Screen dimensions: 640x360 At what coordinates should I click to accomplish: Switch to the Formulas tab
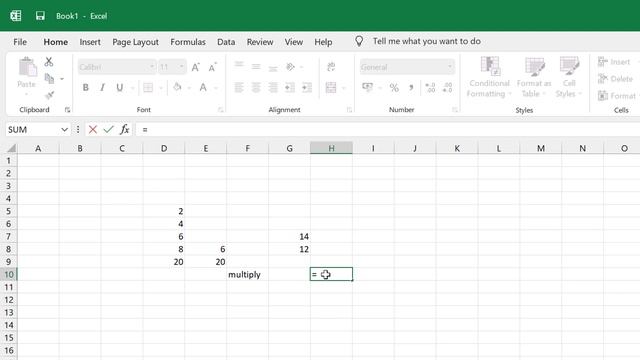(188, 42)
